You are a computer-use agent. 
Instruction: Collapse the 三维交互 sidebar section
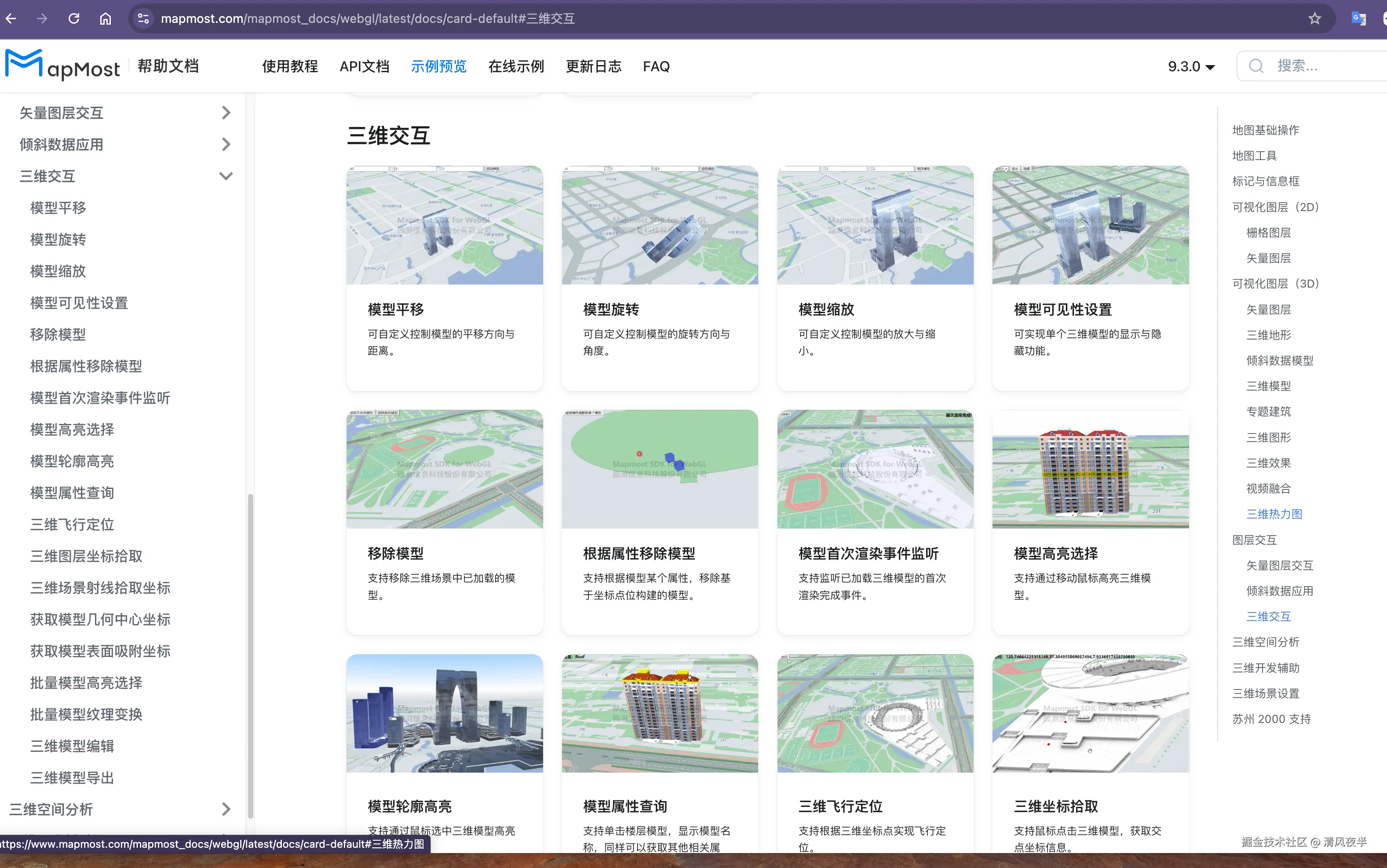(x=226, y=176)
